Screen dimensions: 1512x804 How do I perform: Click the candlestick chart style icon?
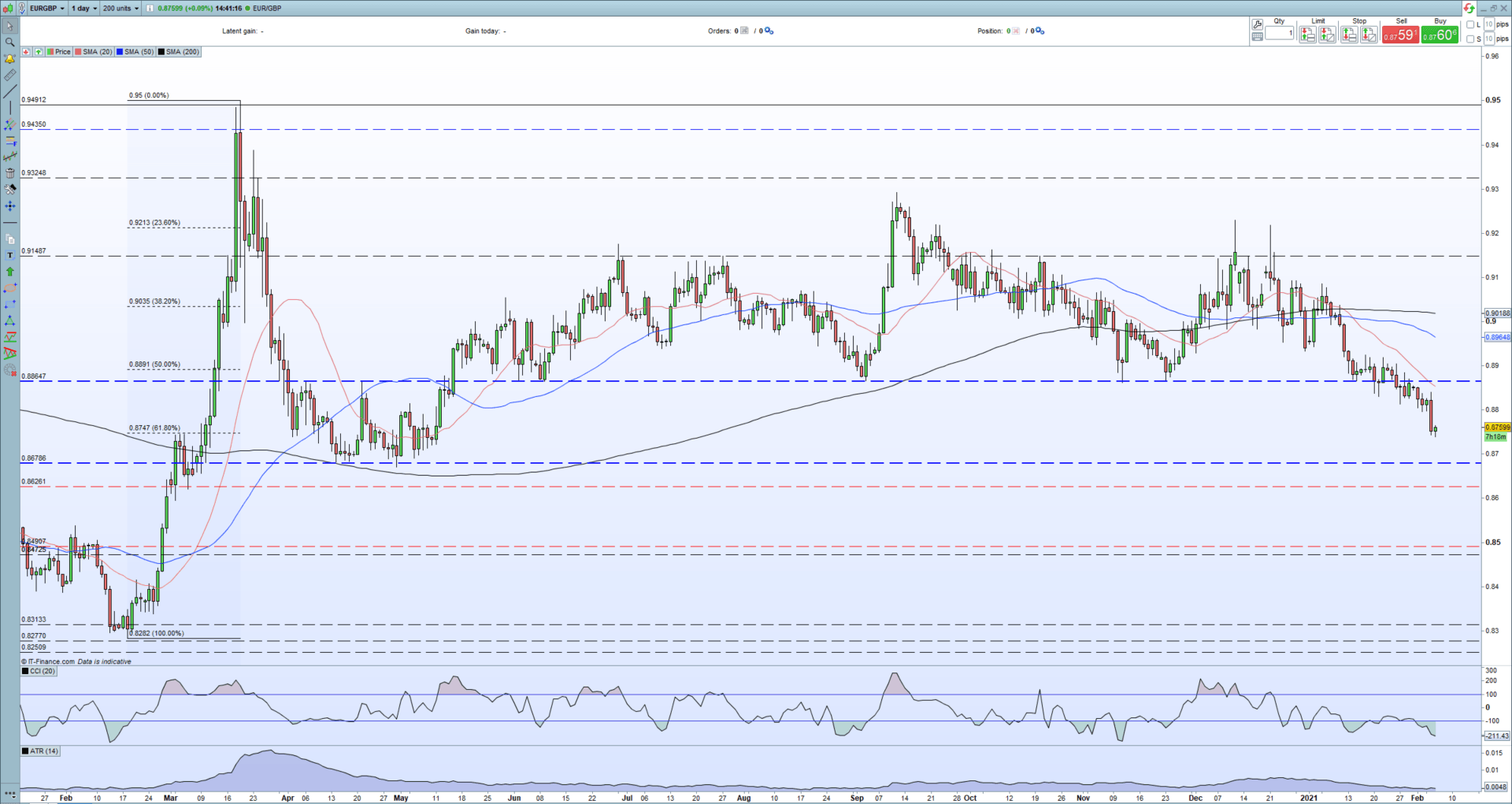pyautogui.click(x=8, y=8)
